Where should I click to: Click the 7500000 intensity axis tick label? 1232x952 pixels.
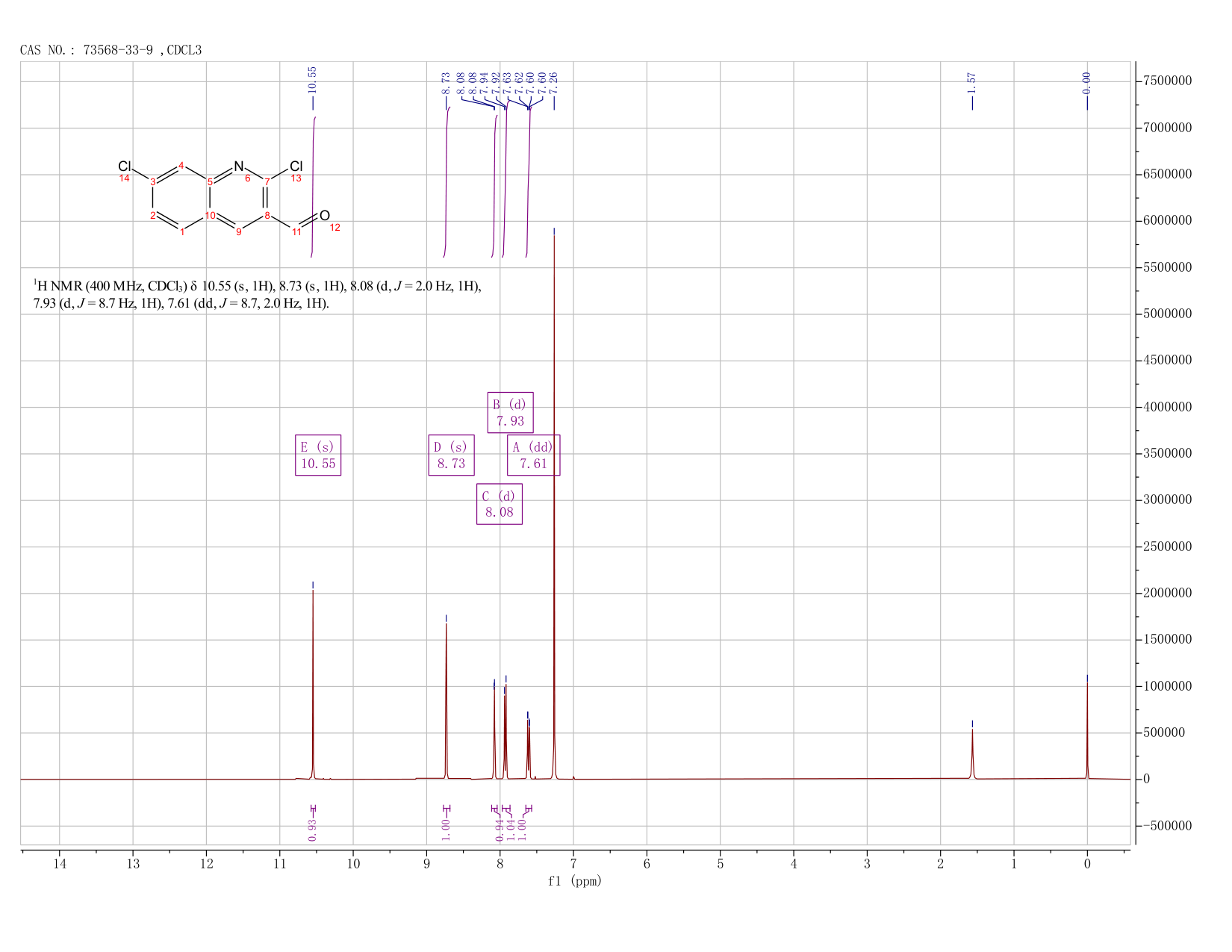click(x=1167, y=81)
